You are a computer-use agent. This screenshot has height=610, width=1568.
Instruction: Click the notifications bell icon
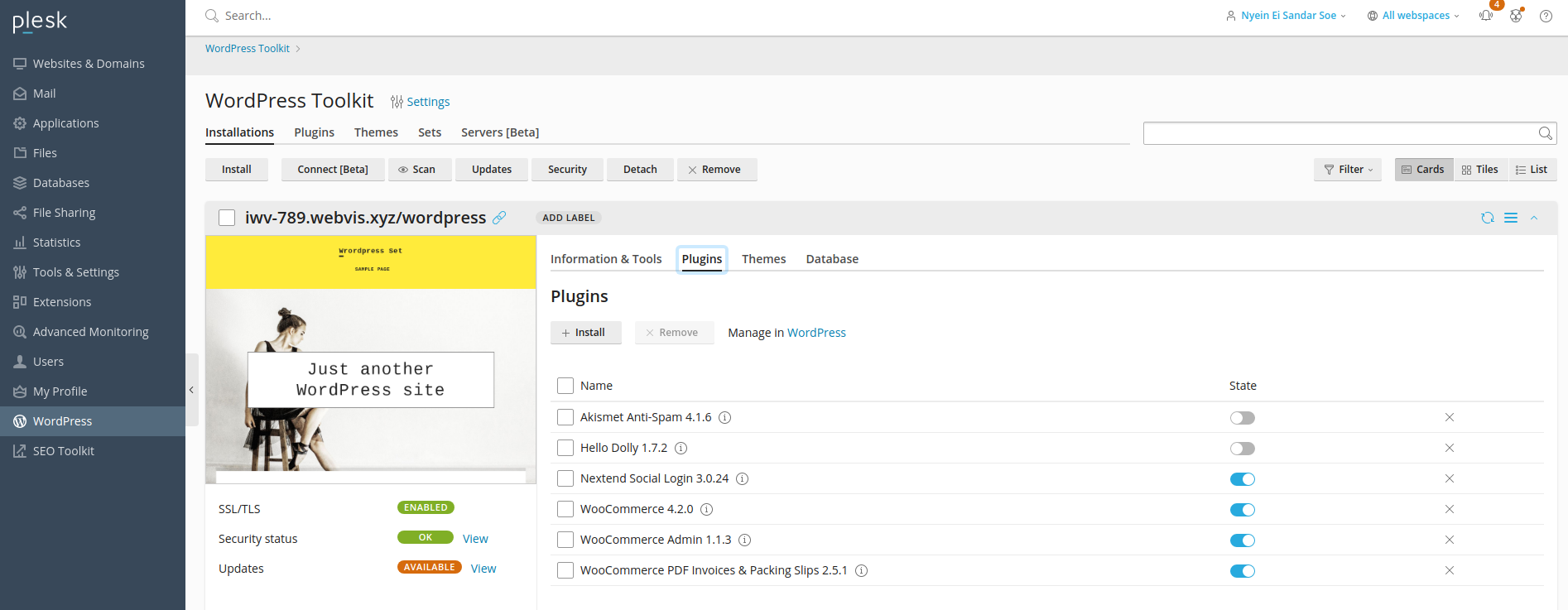(1486, 16)
